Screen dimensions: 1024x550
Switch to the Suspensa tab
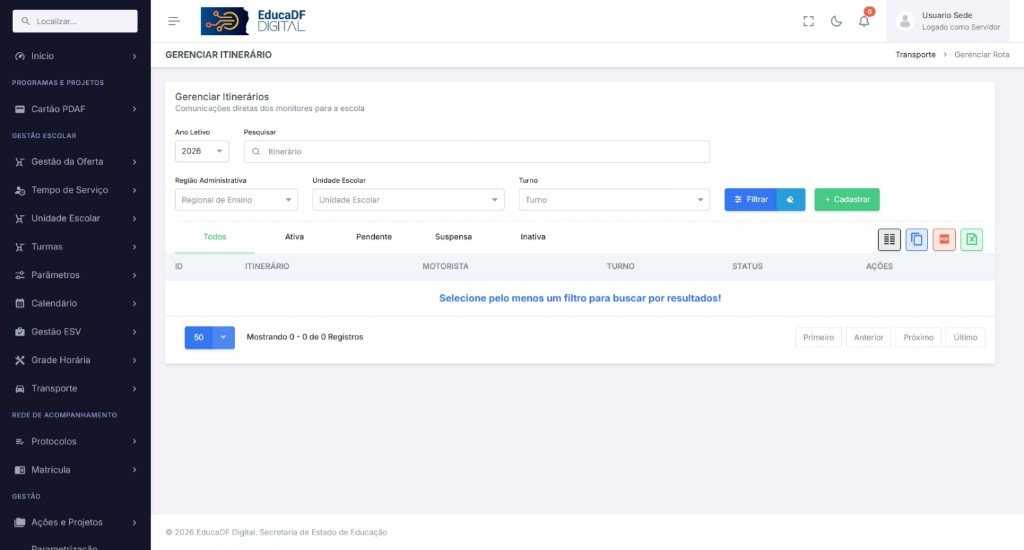453,237
